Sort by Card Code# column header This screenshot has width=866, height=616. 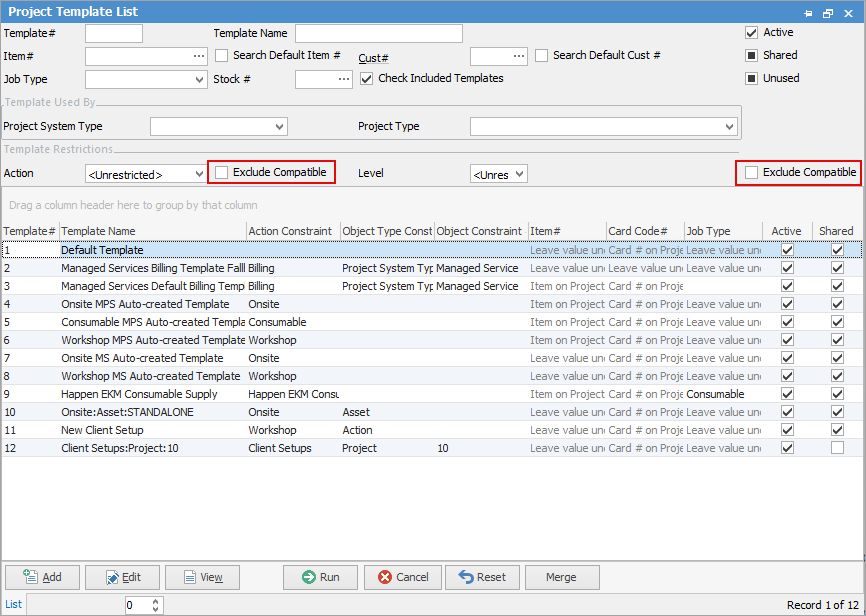point(646,231)
